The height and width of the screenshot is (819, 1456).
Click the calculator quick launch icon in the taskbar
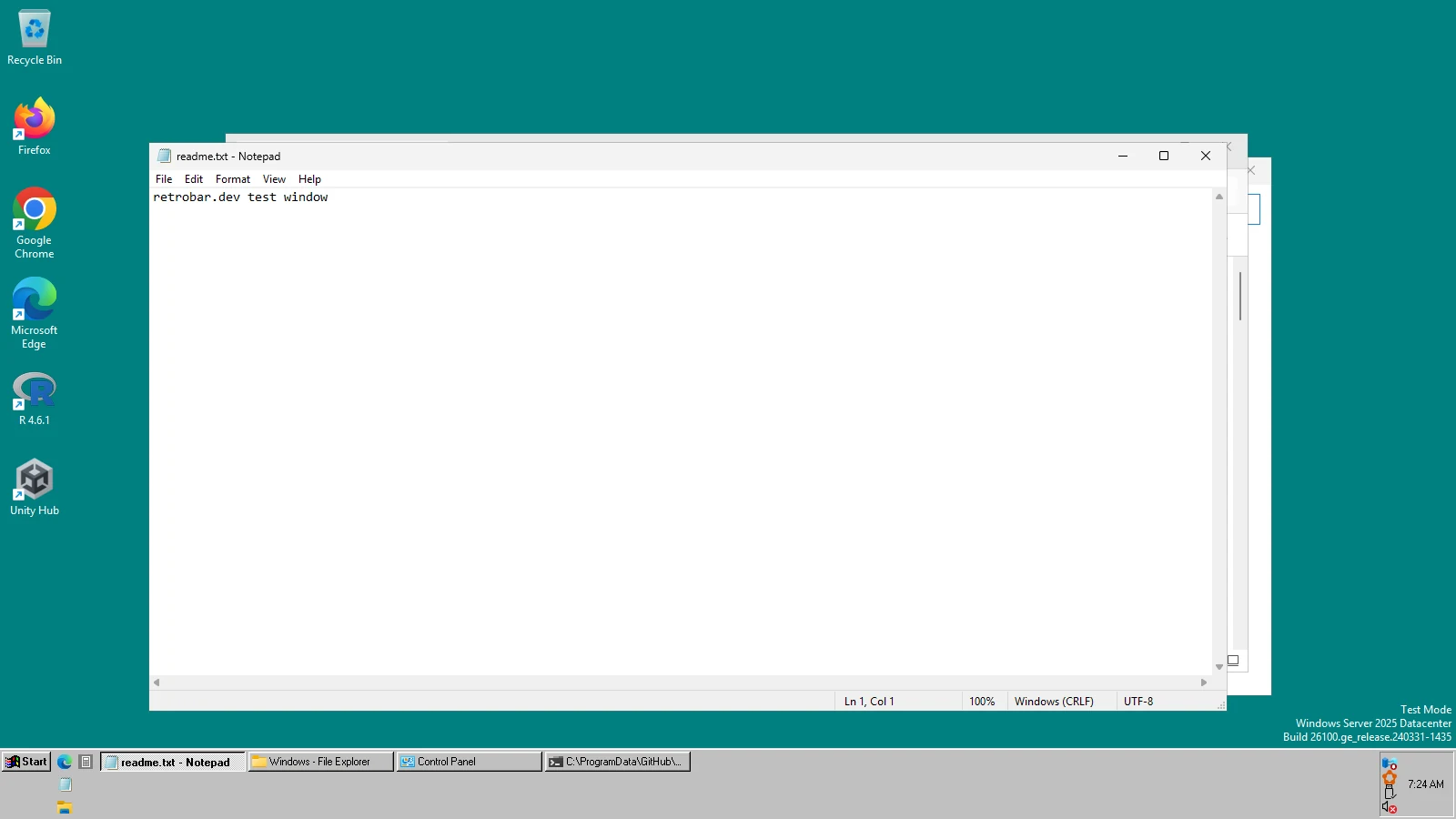click(x=86, y=762)
